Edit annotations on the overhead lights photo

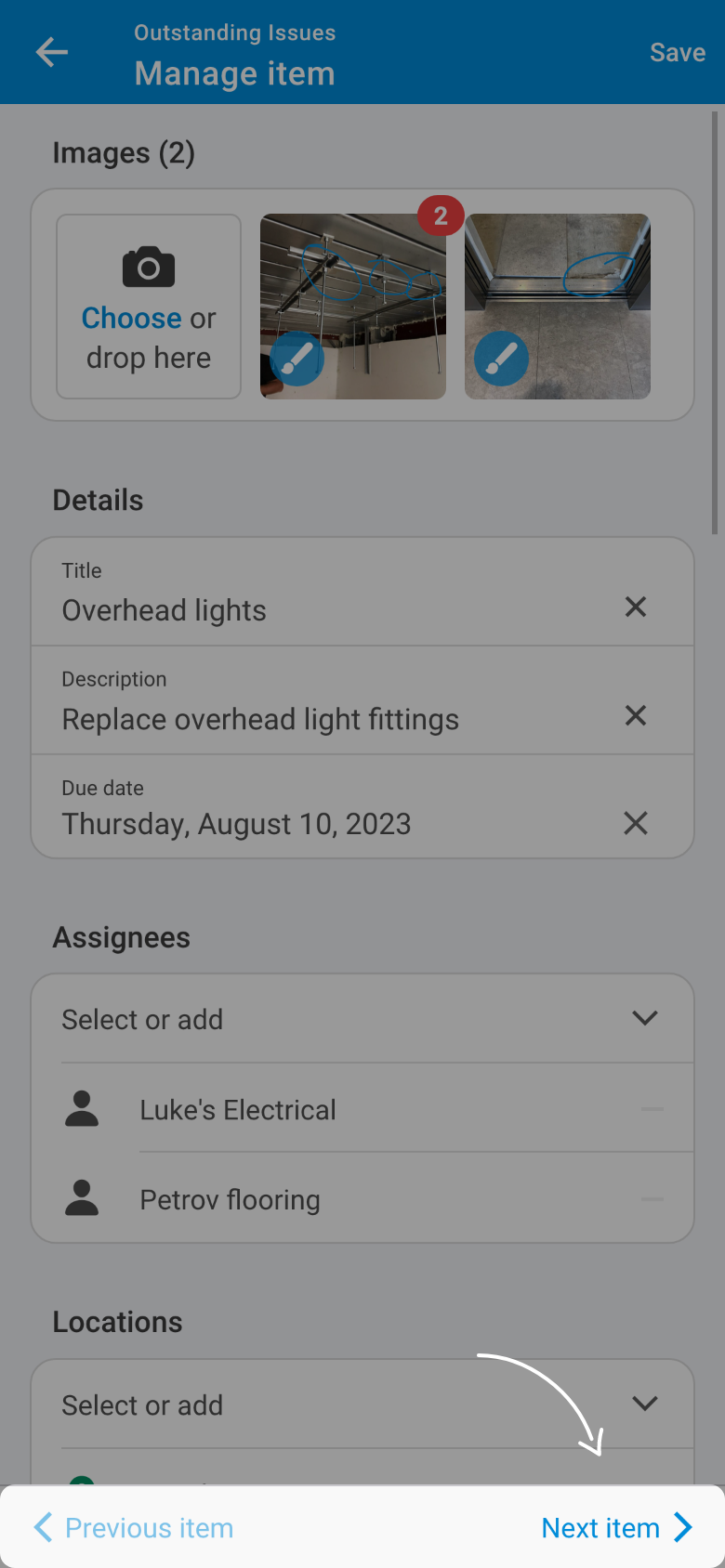297,359
